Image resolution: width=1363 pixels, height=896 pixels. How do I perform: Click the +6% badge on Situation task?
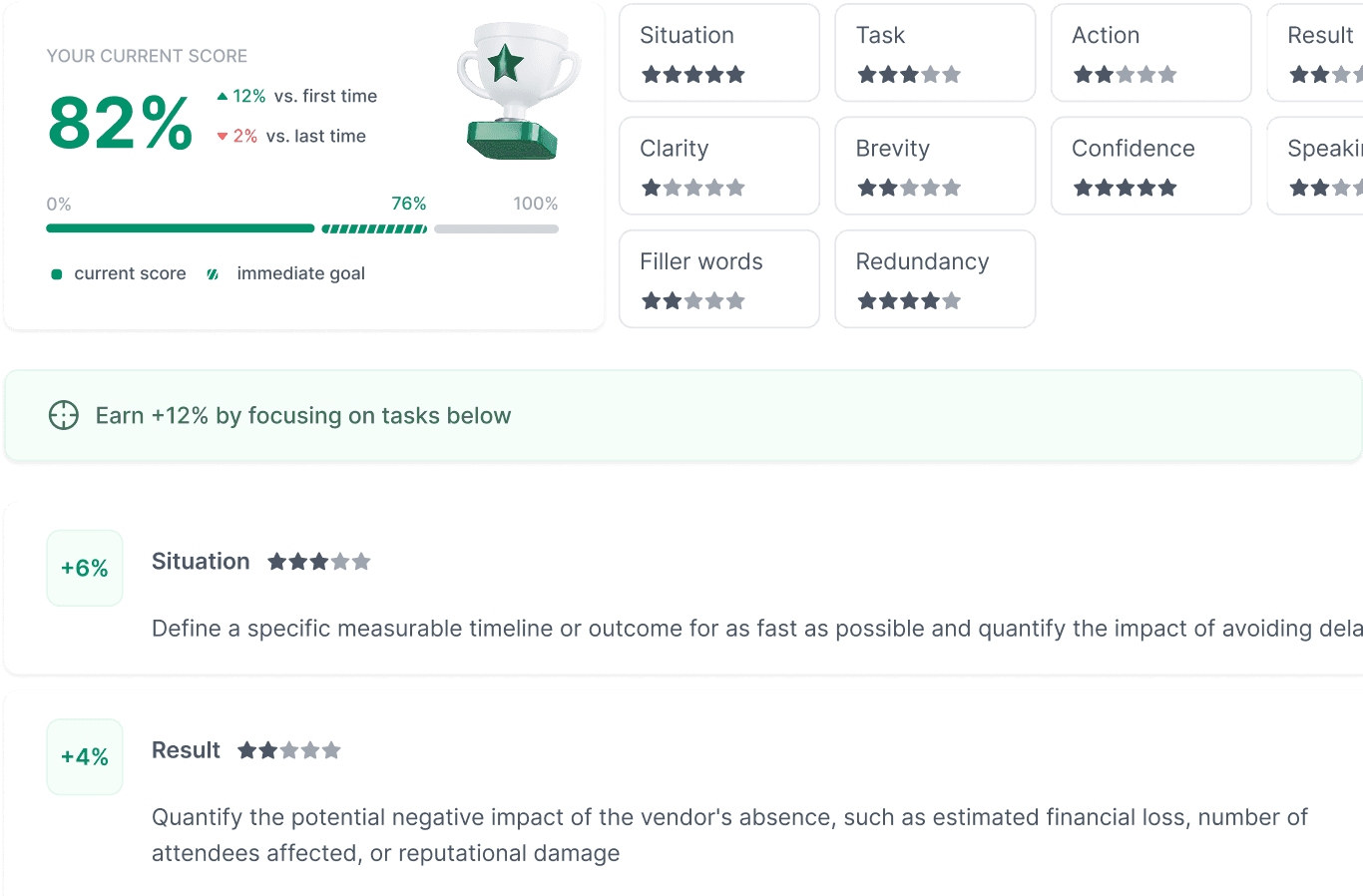84,568
